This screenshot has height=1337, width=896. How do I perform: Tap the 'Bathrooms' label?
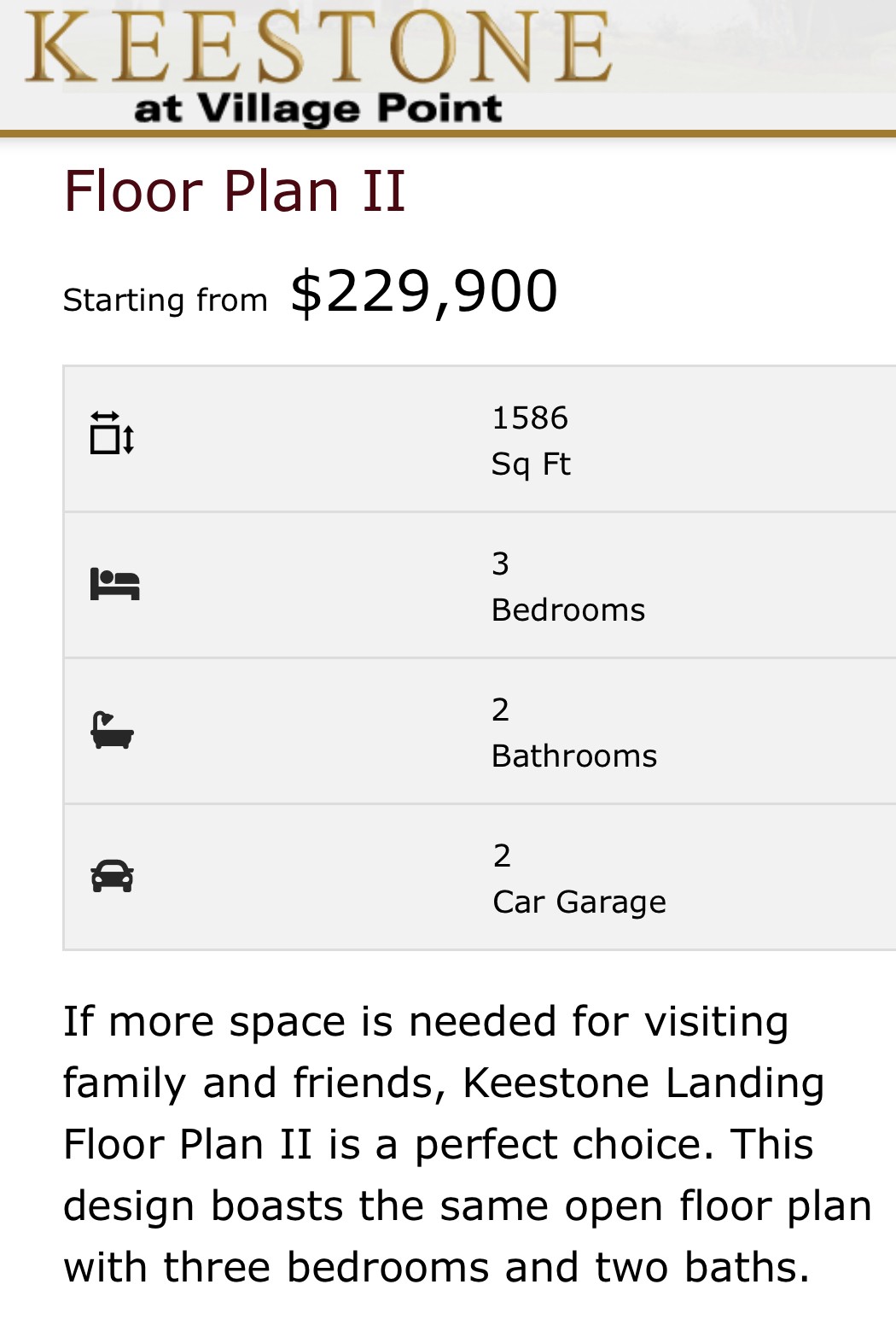click(x=574, y=756)
